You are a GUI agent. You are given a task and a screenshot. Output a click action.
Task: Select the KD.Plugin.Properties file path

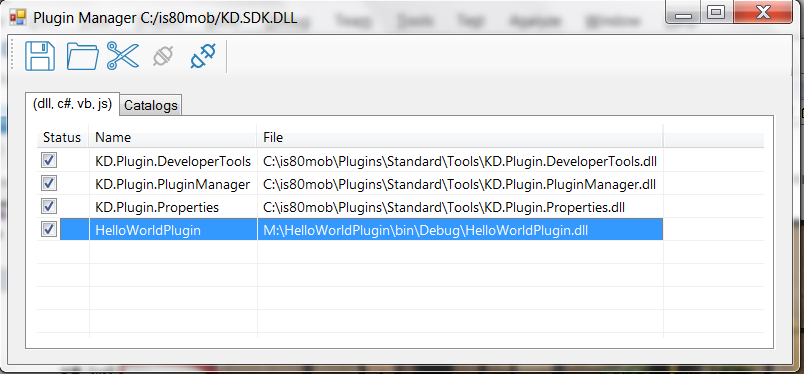(444, 208)
